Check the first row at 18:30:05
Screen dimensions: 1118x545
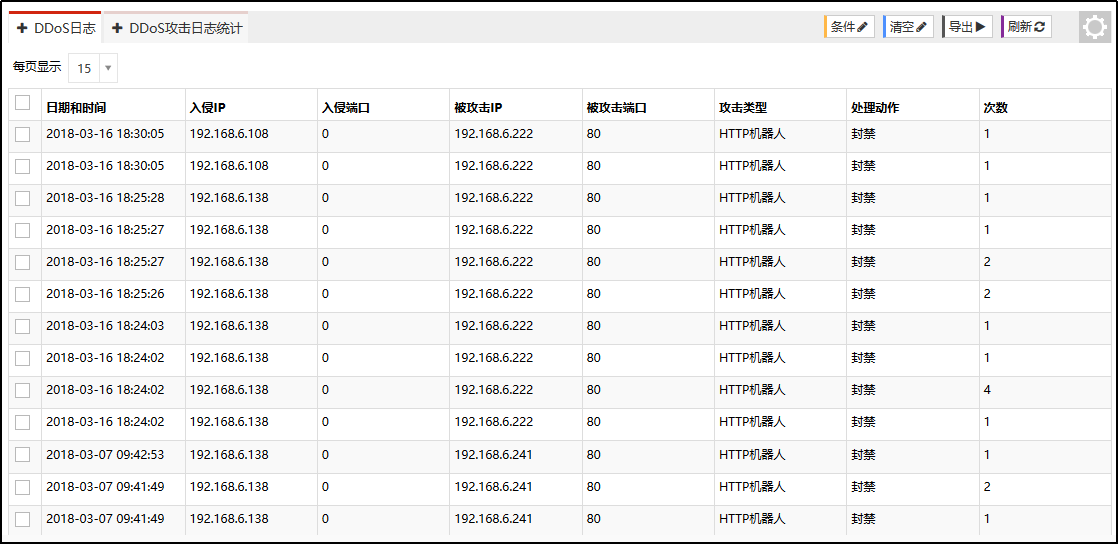[22, 134]
